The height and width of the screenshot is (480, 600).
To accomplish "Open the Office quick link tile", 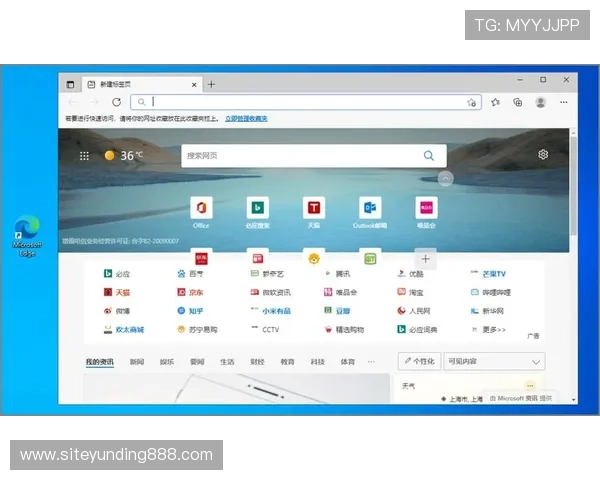I will (x=201, y=208).
